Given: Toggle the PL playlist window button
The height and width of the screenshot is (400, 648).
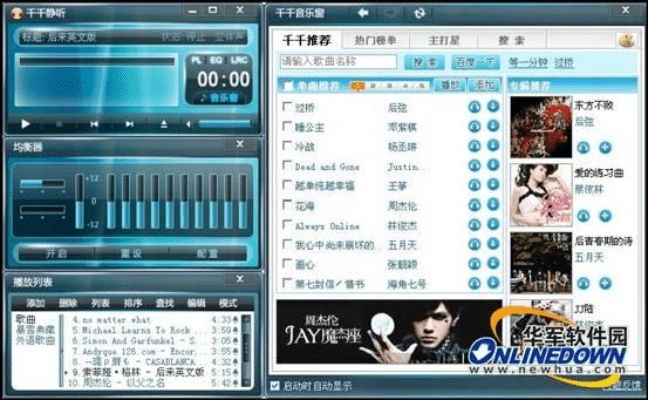Looking at the screenshot, I should point(197,61).
